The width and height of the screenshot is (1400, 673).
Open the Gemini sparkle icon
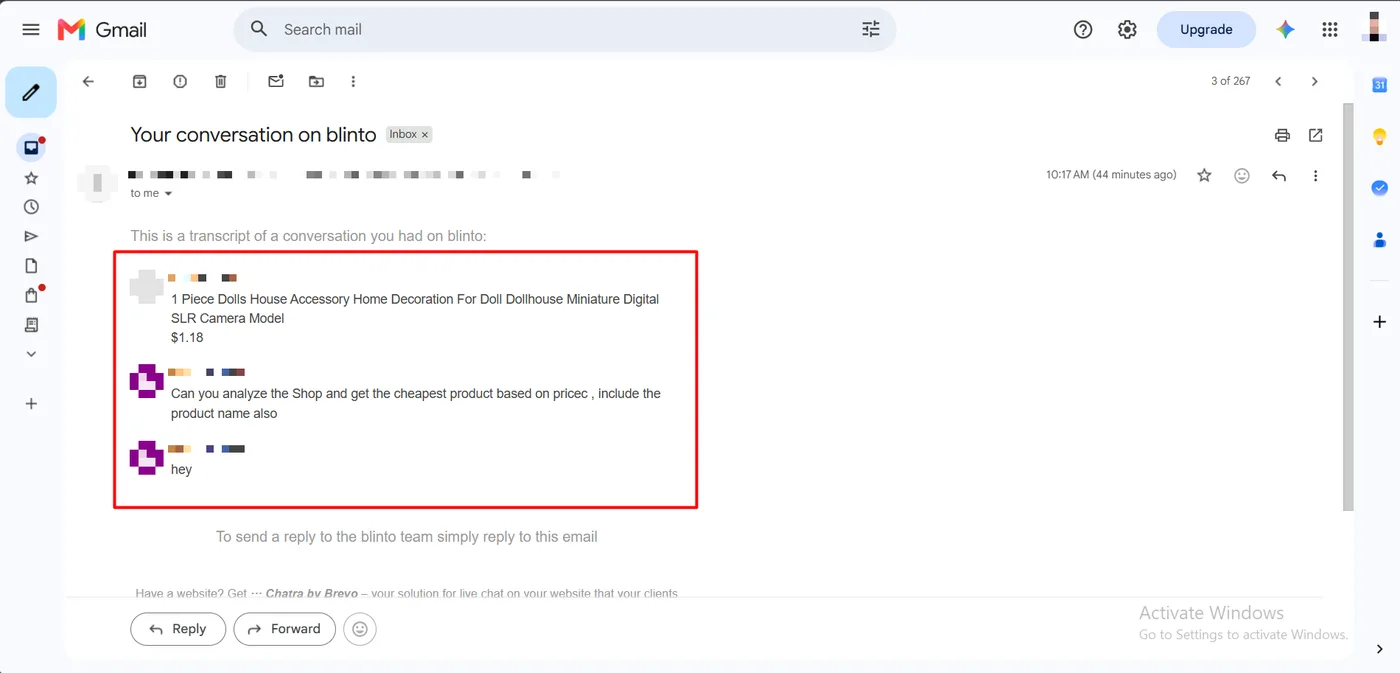tap(1286, 30)
